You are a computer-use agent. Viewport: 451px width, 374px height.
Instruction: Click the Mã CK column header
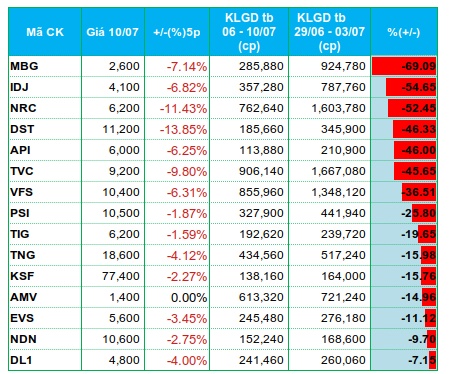tap(45, 32)
